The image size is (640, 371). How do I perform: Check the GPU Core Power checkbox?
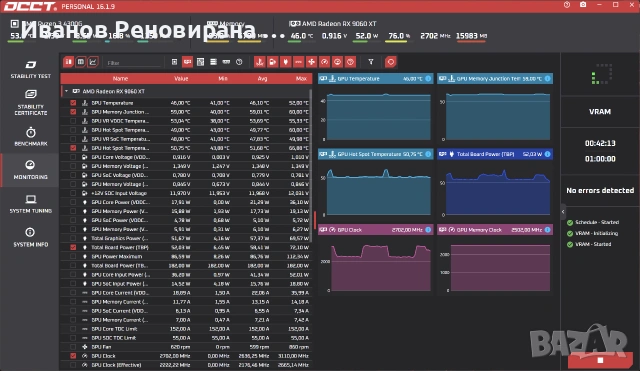point(73,202)
